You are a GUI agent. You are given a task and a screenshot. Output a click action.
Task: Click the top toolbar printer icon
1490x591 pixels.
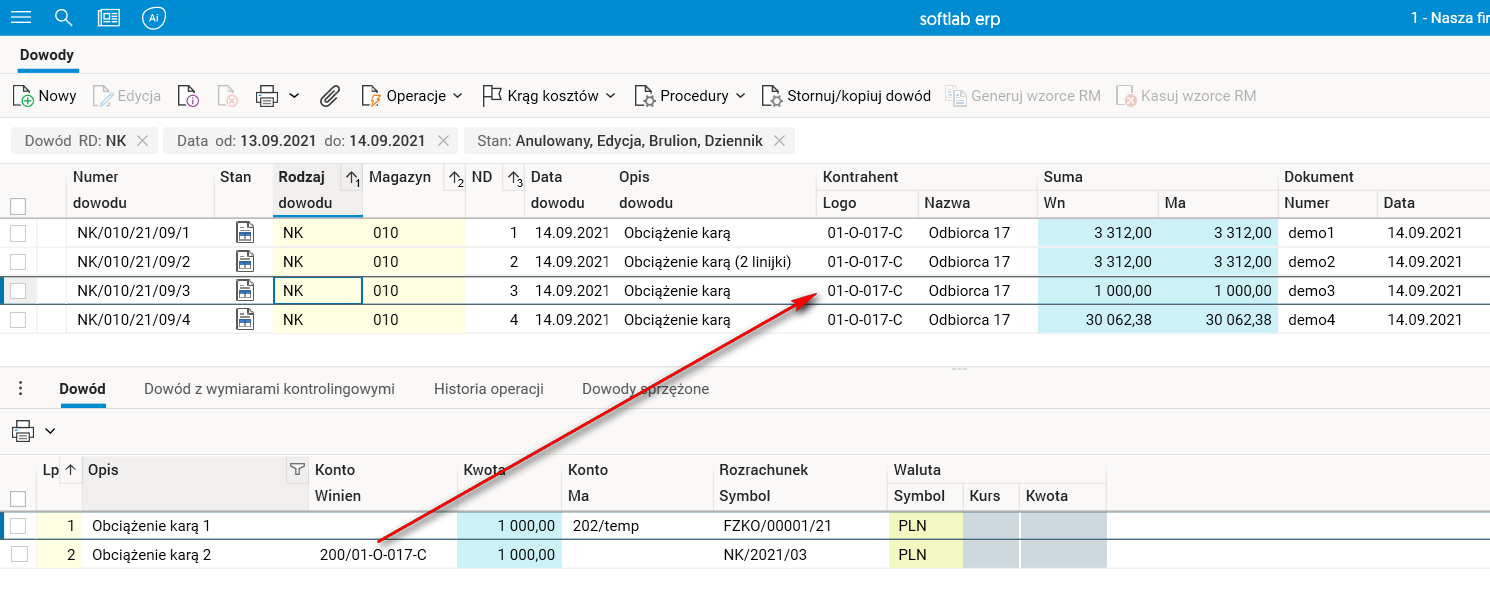[267, 96]
